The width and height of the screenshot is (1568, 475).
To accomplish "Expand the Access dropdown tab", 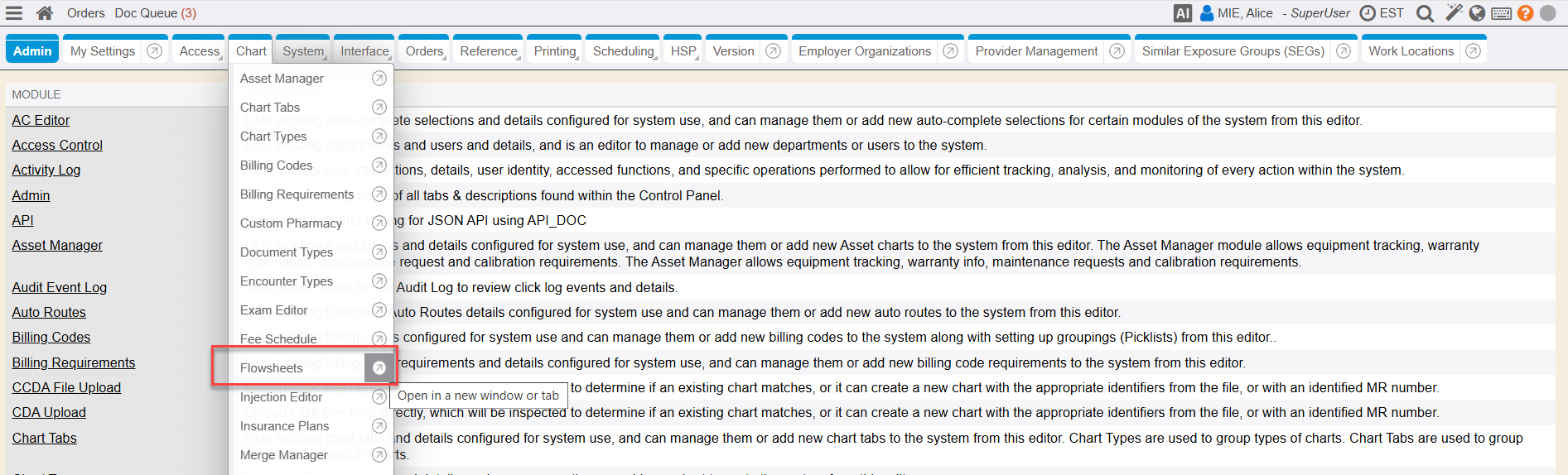I will tap(200, 51).
